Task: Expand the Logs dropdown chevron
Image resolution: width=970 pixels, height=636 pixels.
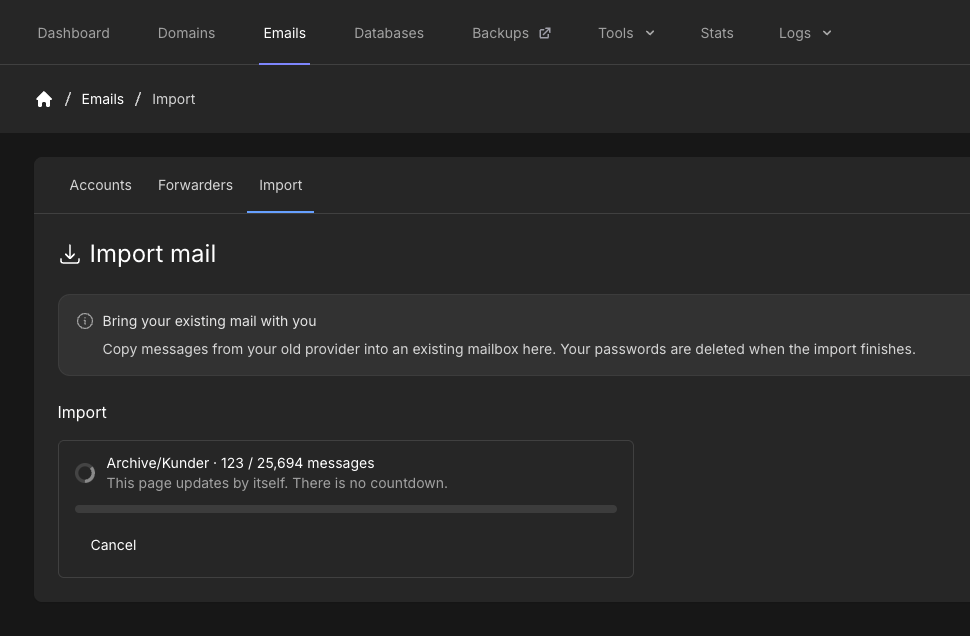Action: click(826, 33)
